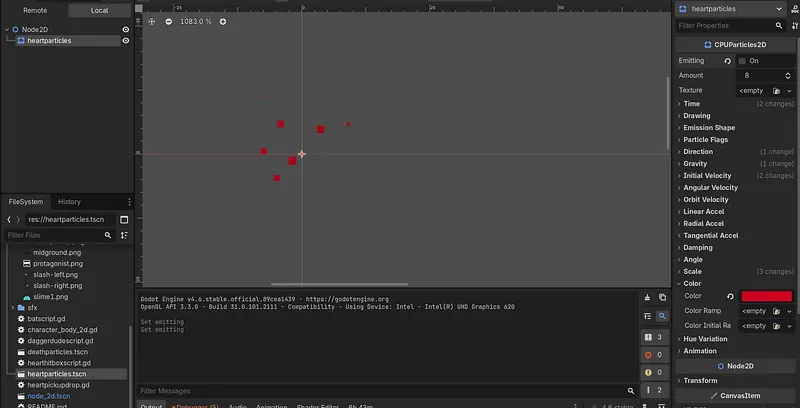800x408 pixels.
Task: Click the copy output icon
Action: [662, 297]
